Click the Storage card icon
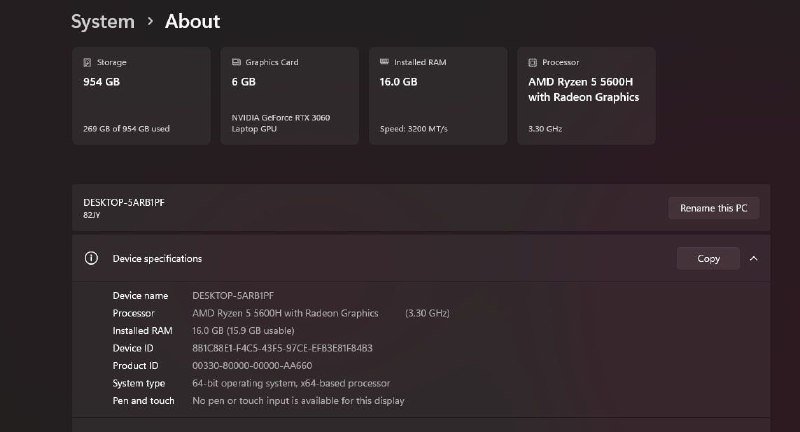Screen dimensions: 800x432 tap(87, 62)
